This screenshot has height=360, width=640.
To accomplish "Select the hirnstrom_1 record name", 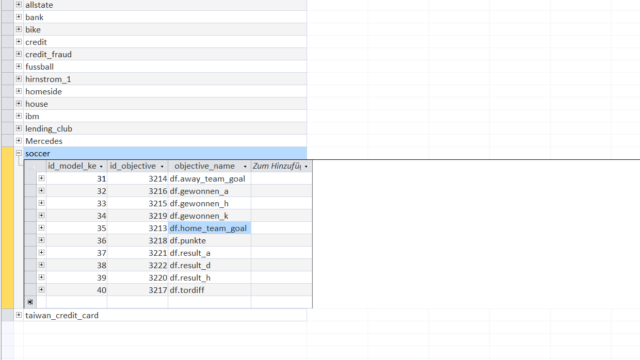I will (x=48, y=79).
